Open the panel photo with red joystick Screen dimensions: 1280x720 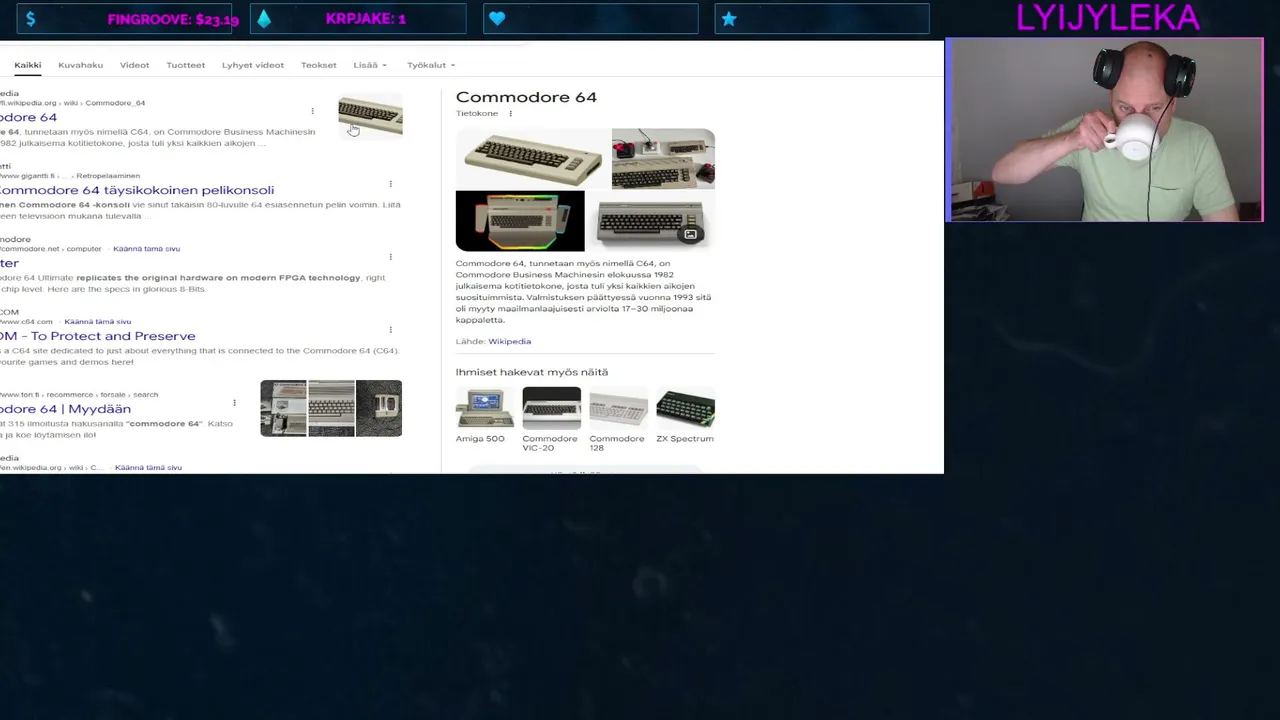(x=663, y=159)
